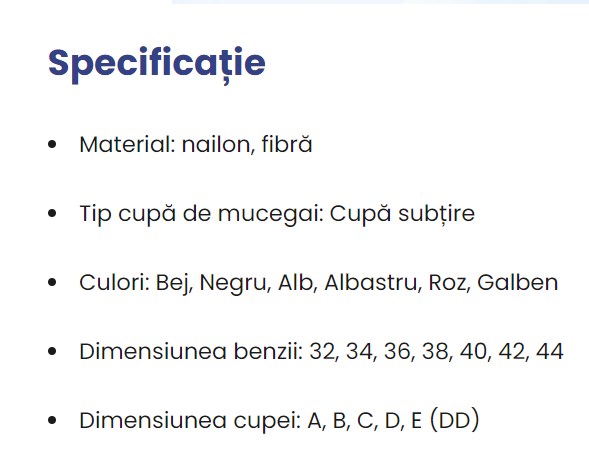Screen dimensions: 589x452
Task: Click the word Galben
Action: pos(518,283)
